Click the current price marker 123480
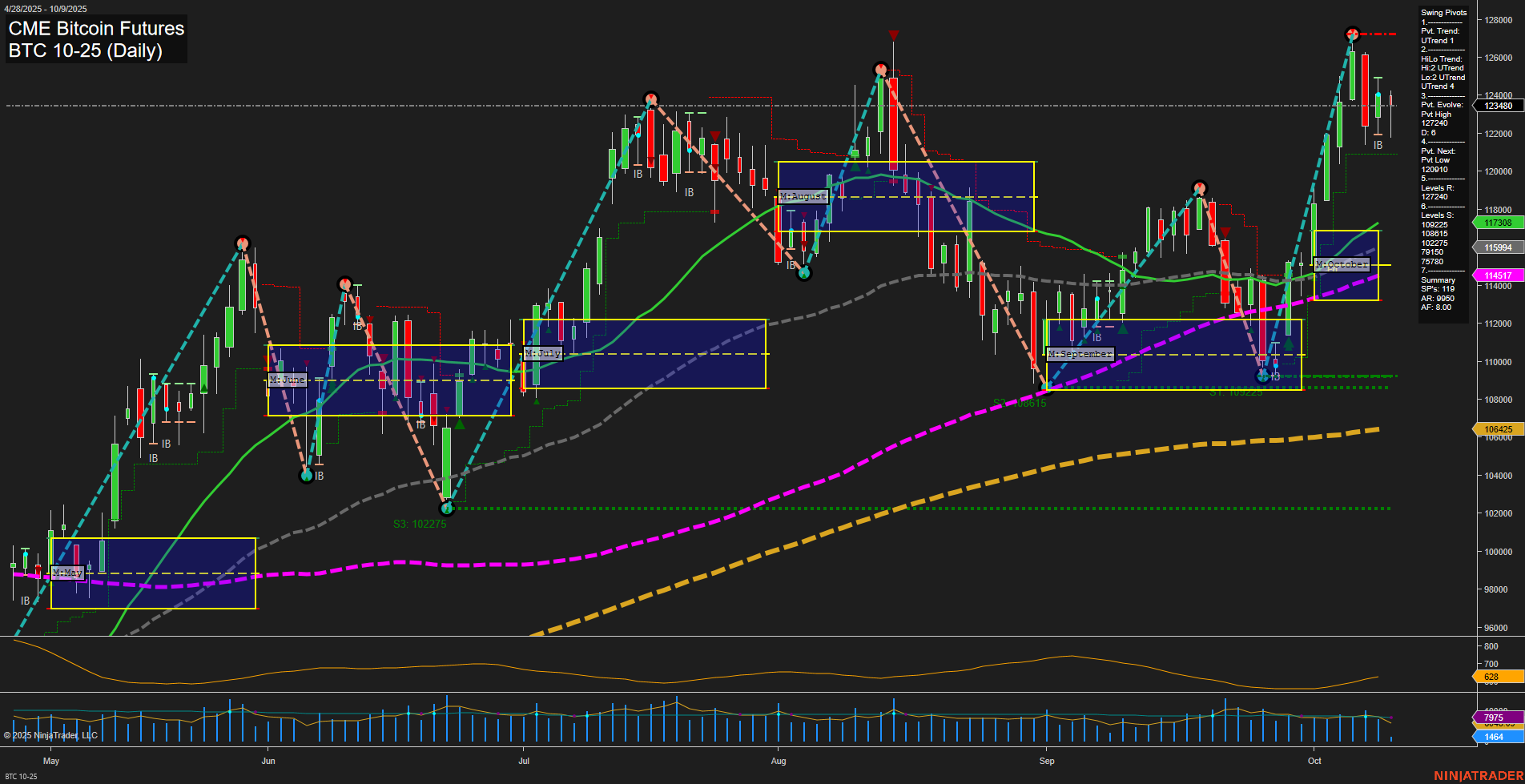The height and width of the screenshot is (784, 1525). [1498, 106]
